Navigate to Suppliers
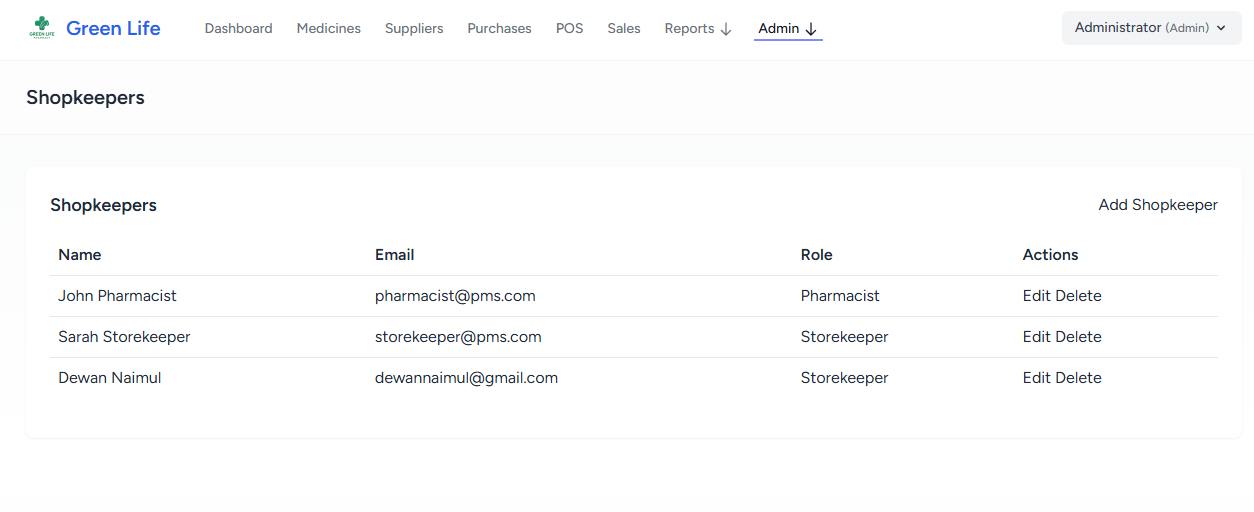 414,29
